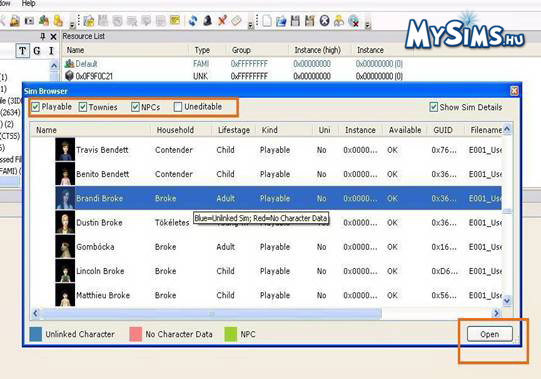Click the sim list scroll down arrow
The width and height of the screenshot is (541, 379).
coord(507,300)
